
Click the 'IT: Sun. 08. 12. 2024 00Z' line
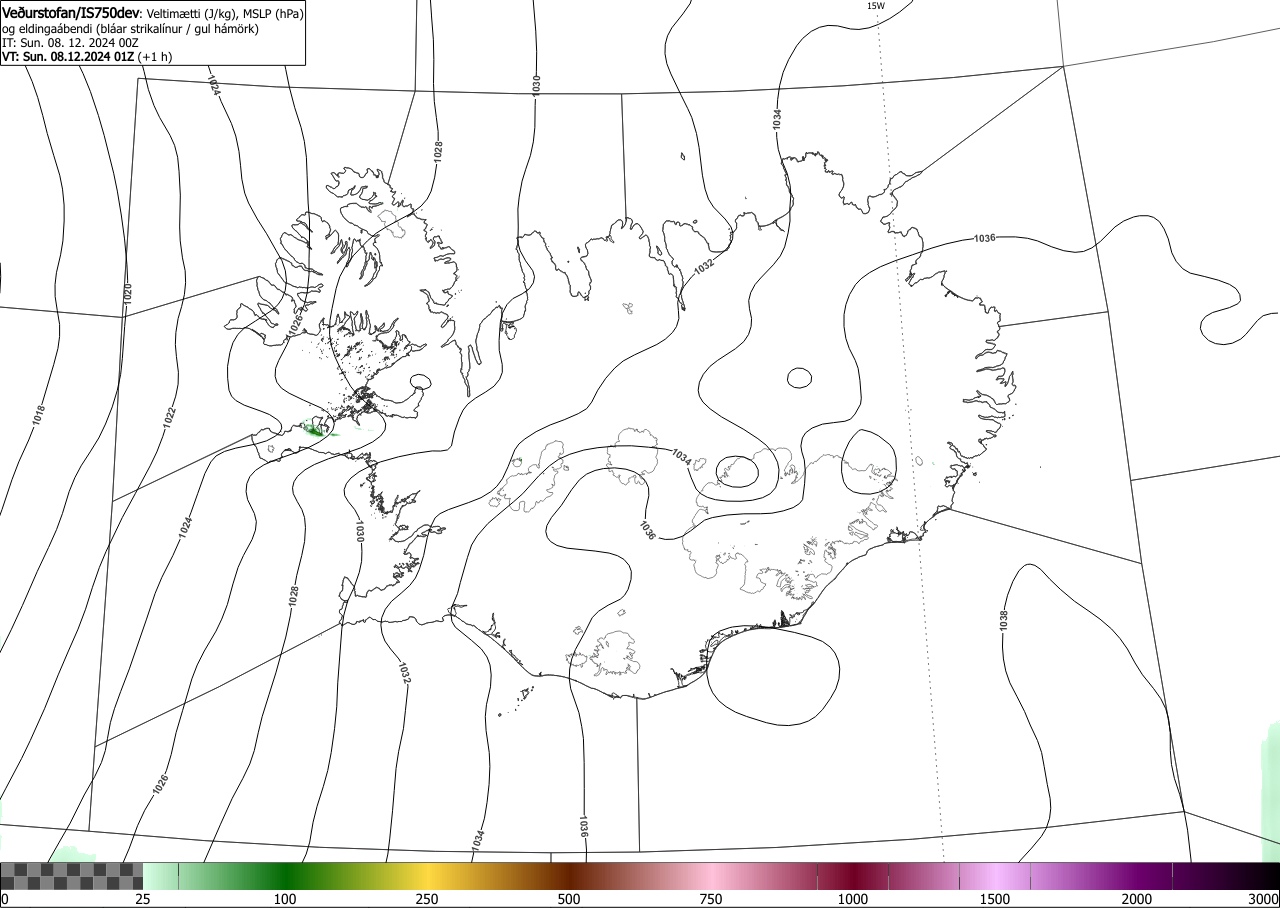70,43
